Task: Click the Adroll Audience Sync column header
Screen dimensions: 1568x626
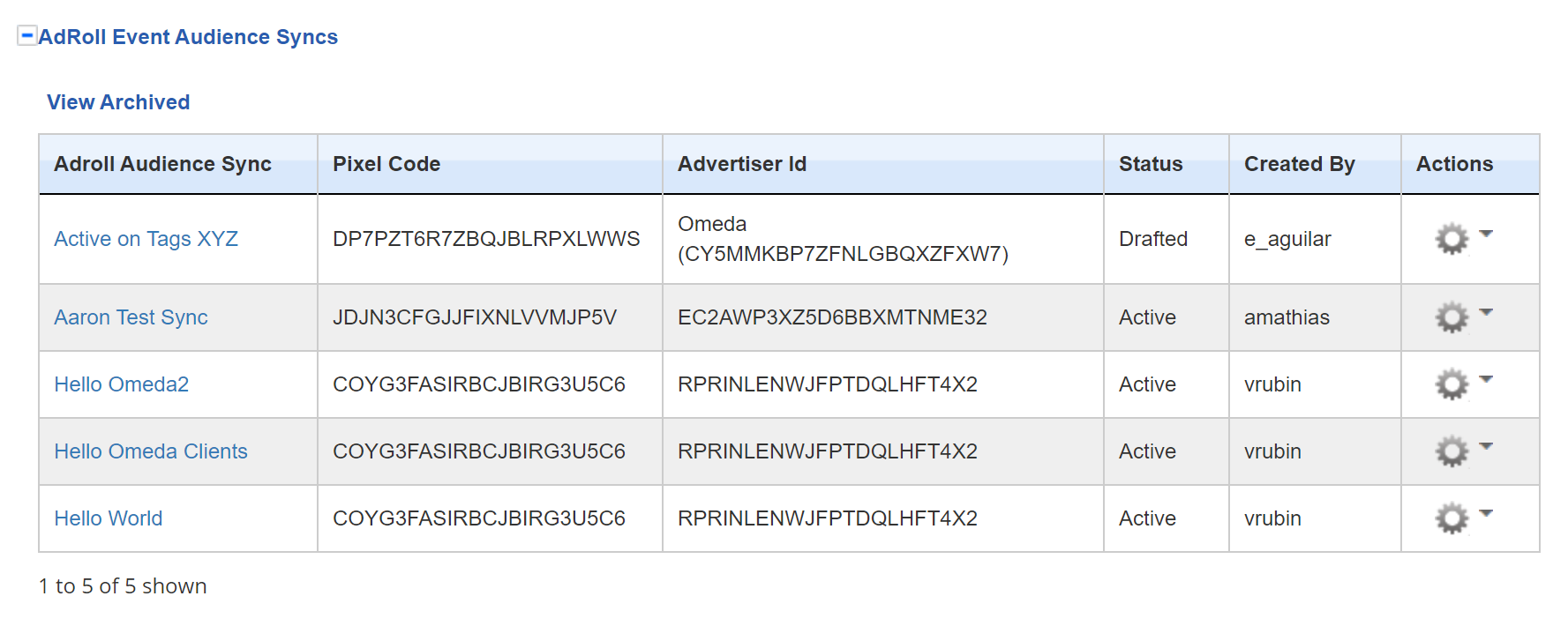Action: coord(162,164)
